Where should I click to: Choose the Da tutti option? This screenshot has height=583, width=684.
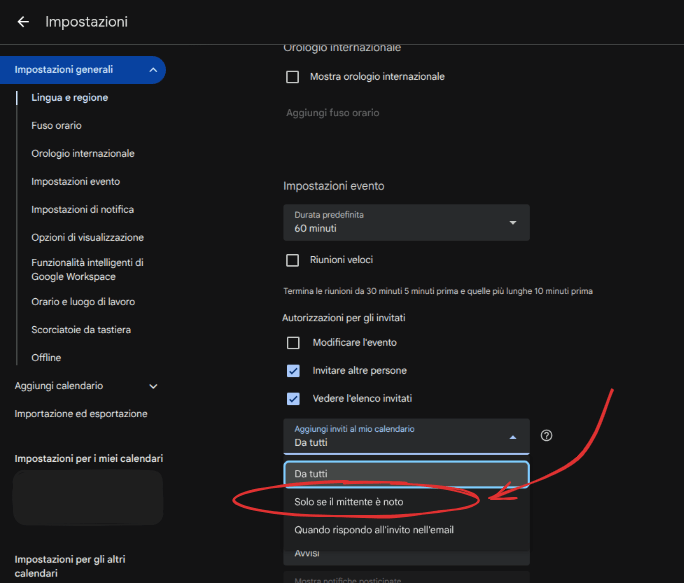(313, 474)
